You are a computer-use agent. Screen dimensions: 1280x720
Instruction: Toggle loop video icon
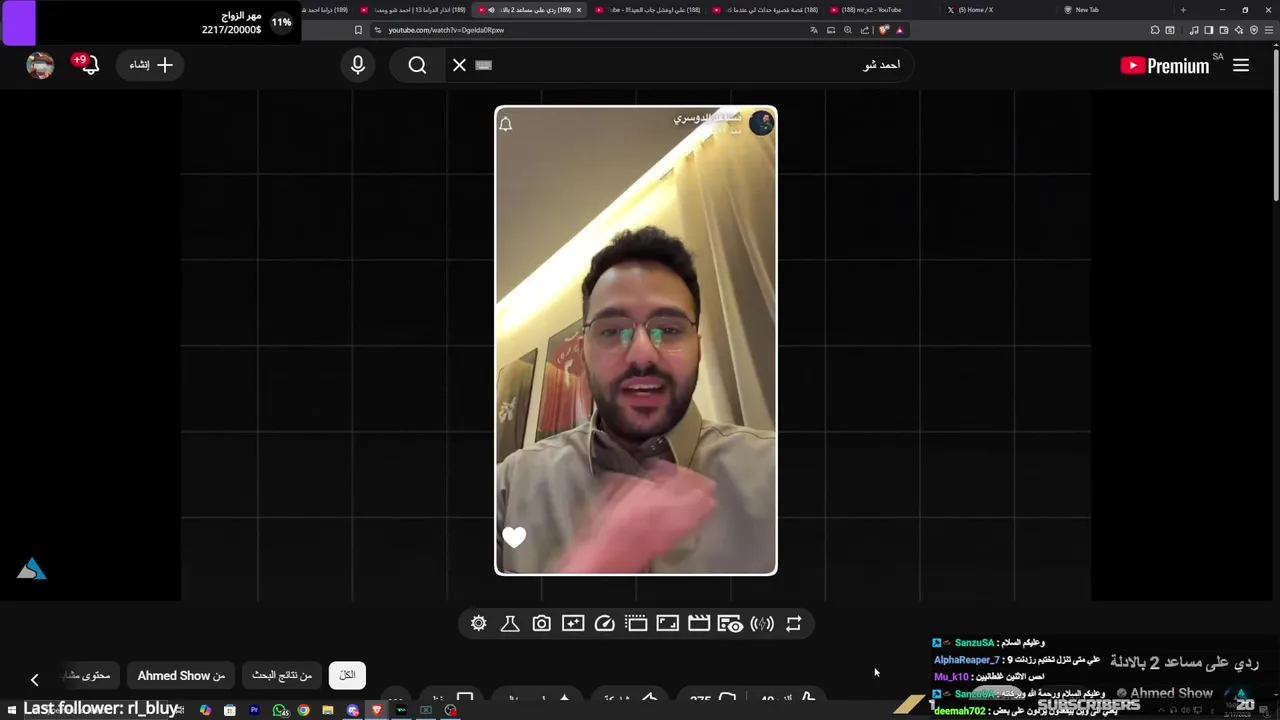point(794,624)
